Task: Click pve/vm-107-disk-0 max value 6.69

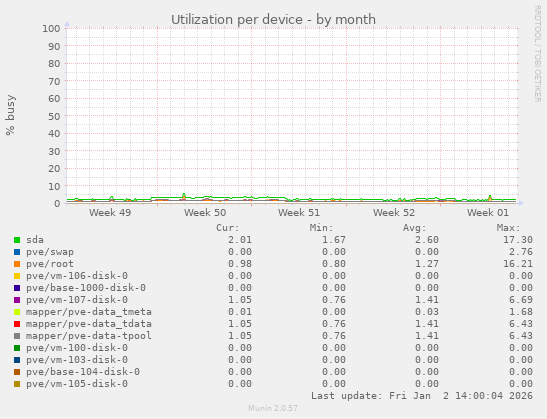Action: point(520,300)
